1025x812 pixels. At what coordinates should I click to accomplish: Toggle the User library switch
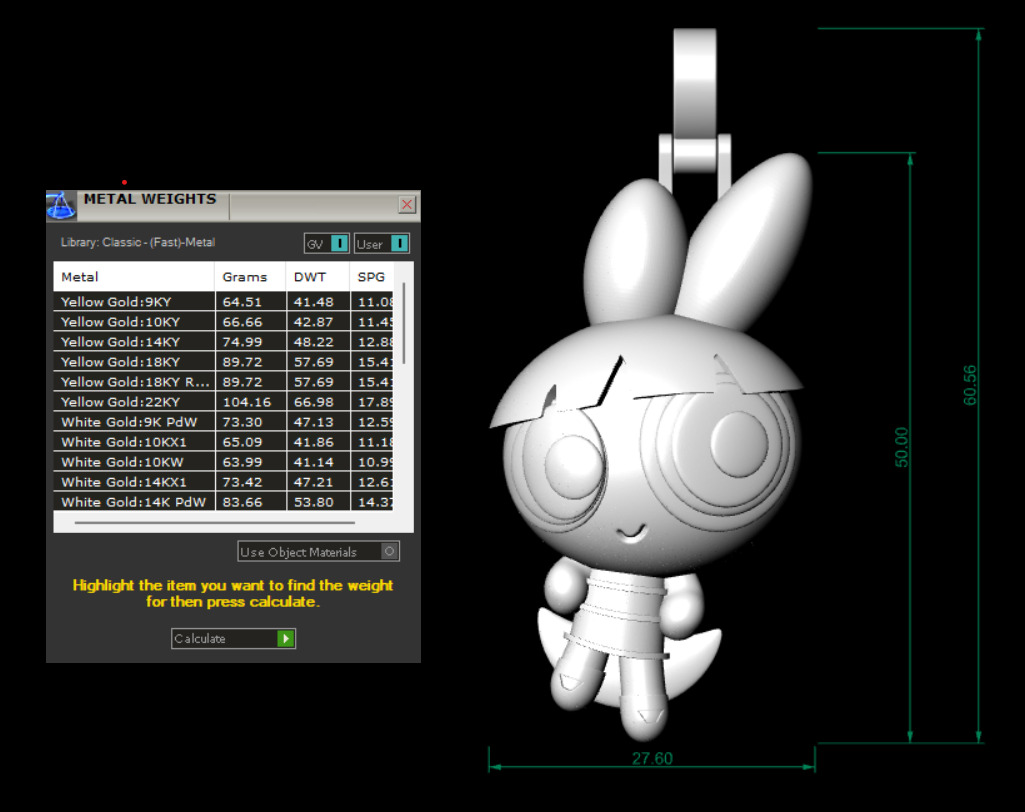(382, 244)
